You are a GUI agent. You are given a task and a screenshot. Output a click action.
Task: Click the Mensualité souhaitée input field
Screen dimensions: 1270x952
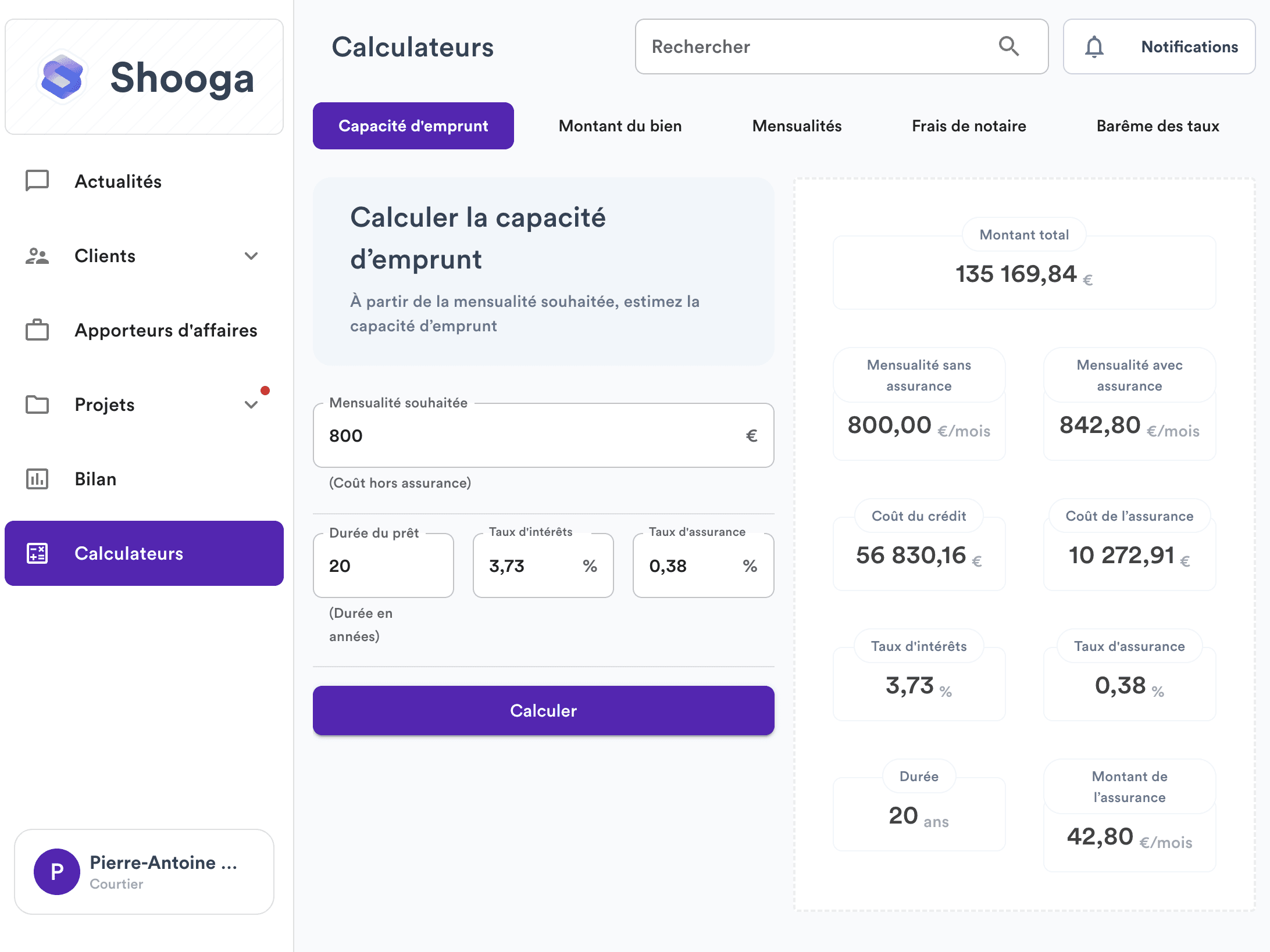tap(543, 435)
